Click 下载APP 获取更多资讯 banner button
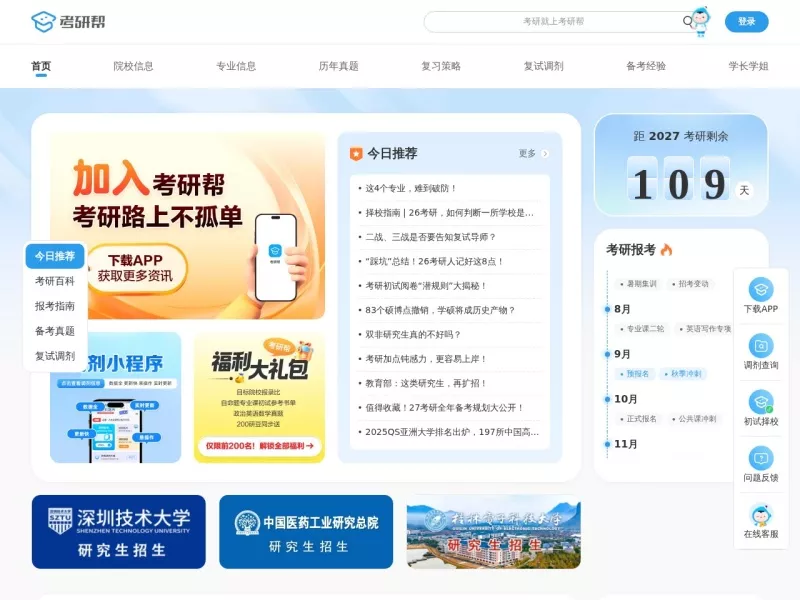 tap(135, 268)
